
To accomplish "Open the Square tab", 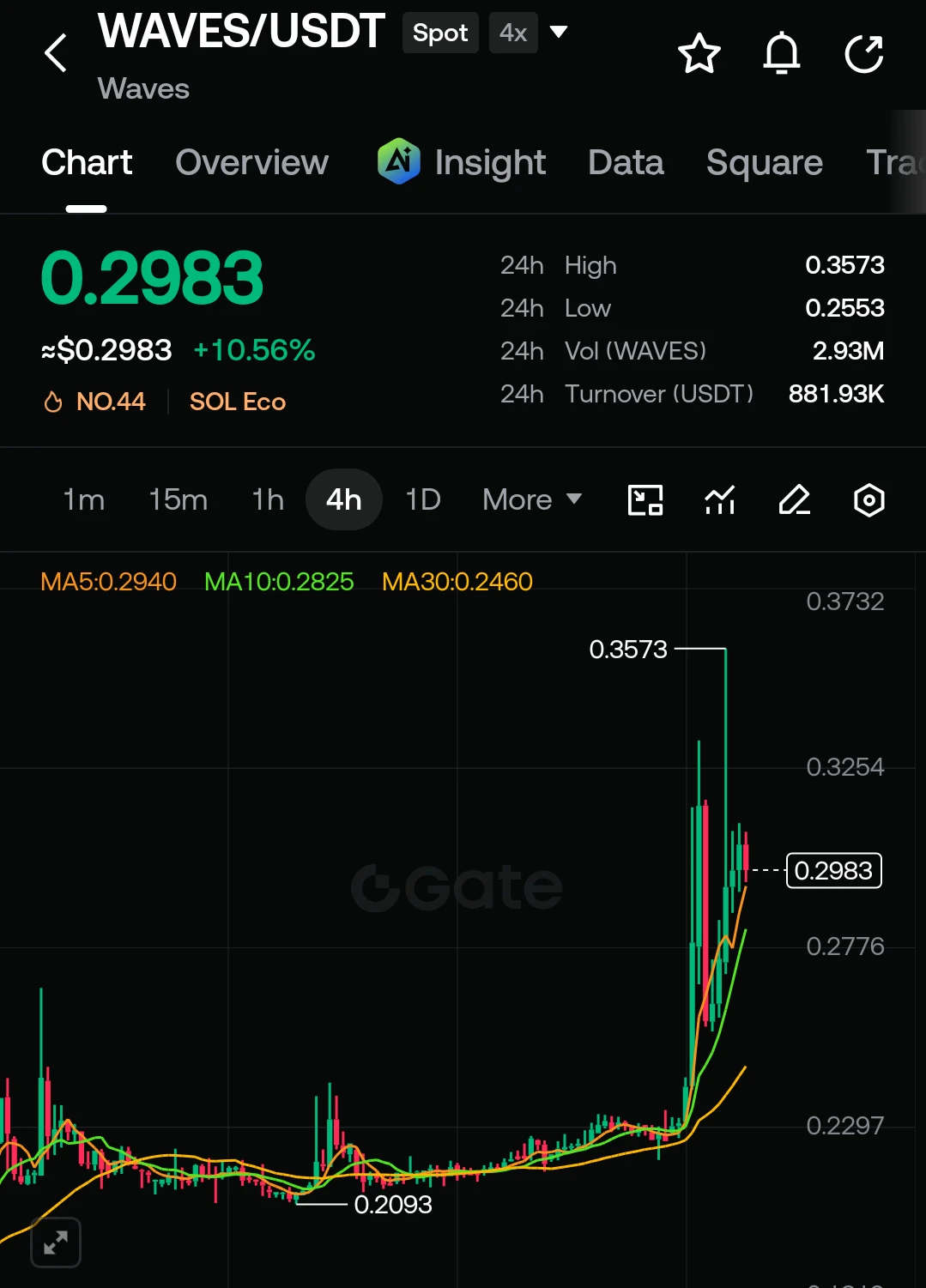I will 764,162.
